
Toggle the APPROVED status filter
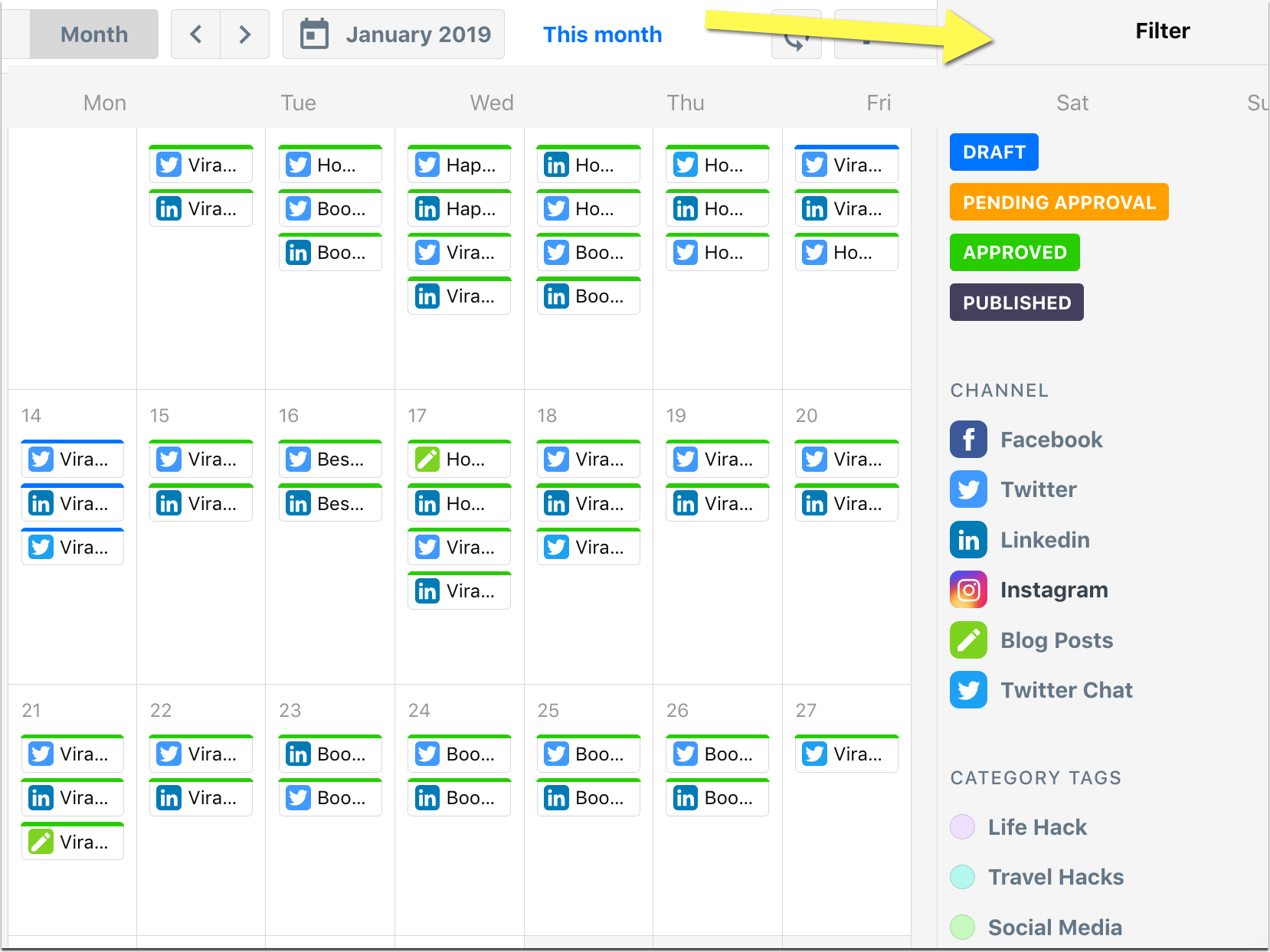[1015, 253]
